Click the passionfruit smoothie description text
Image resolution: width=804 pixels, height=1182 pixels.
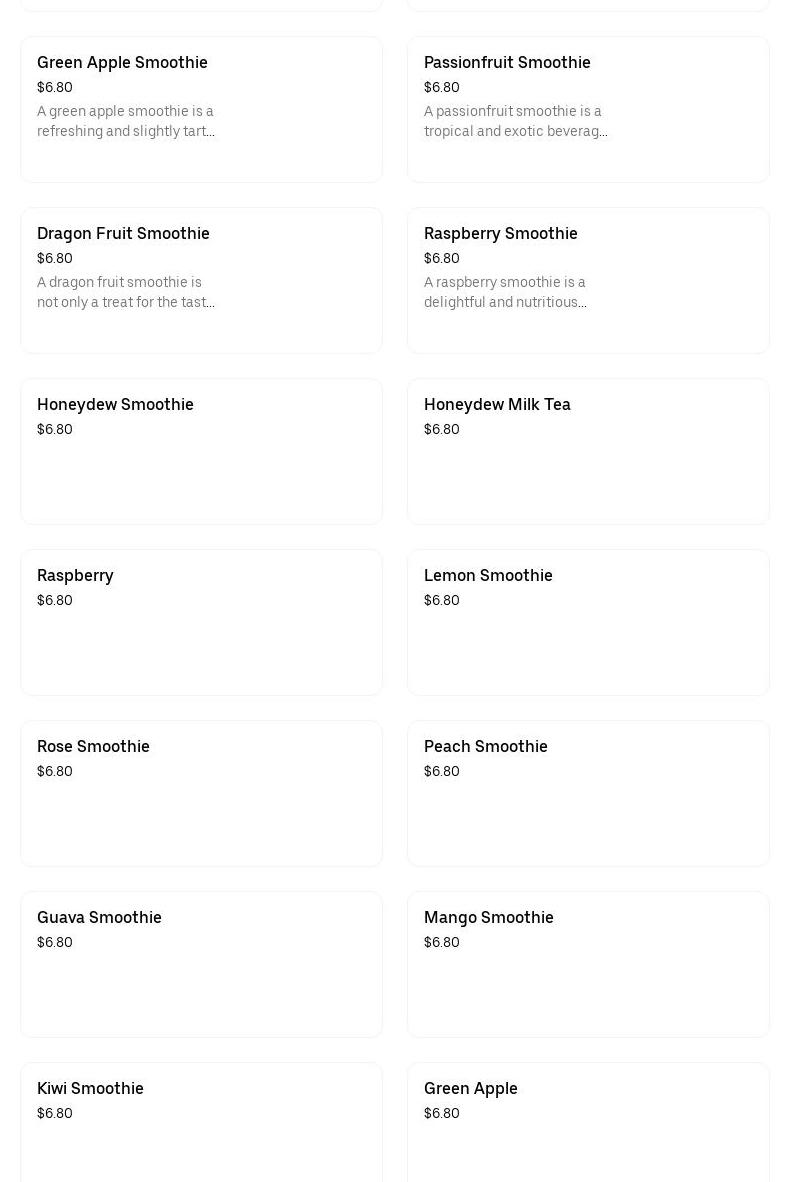pyautogui.click(x=515, y=121)
